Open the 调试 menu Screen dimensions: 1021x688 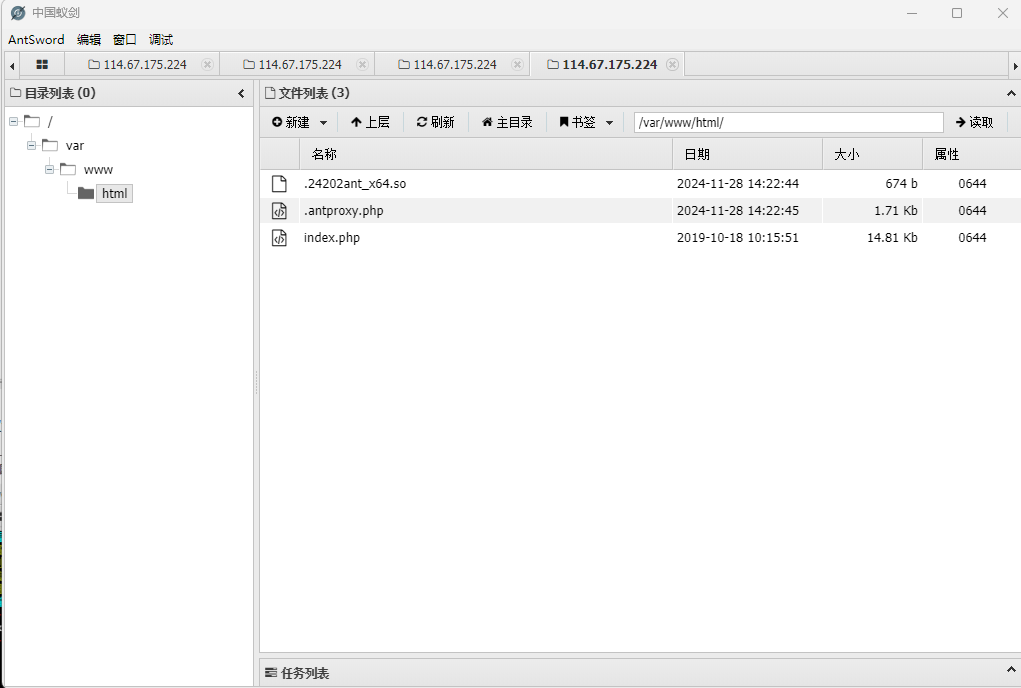161,40
